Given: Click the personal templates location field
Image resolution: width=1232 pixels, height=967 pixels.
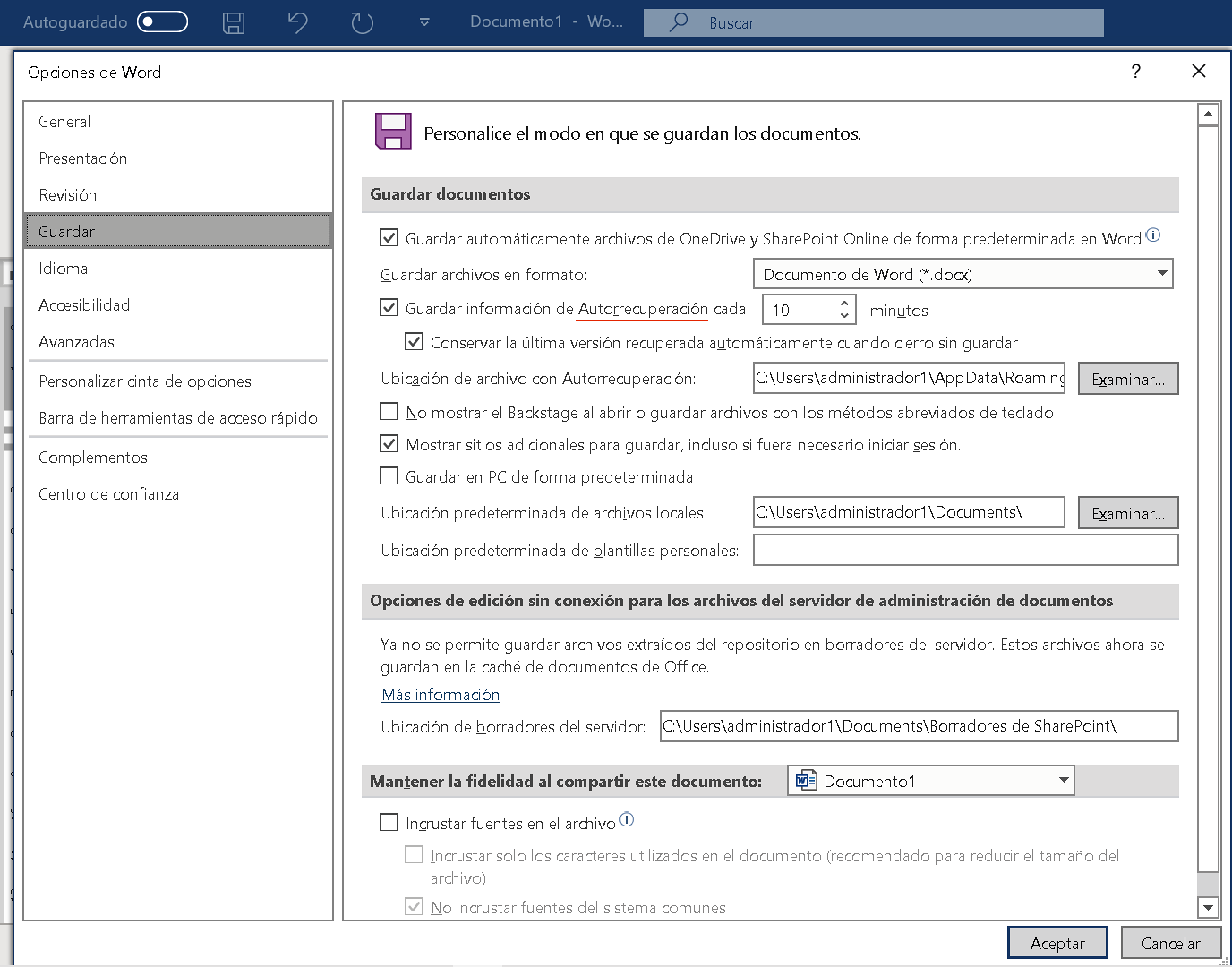Looking at the screenshot, I should [x=966, y=550].
